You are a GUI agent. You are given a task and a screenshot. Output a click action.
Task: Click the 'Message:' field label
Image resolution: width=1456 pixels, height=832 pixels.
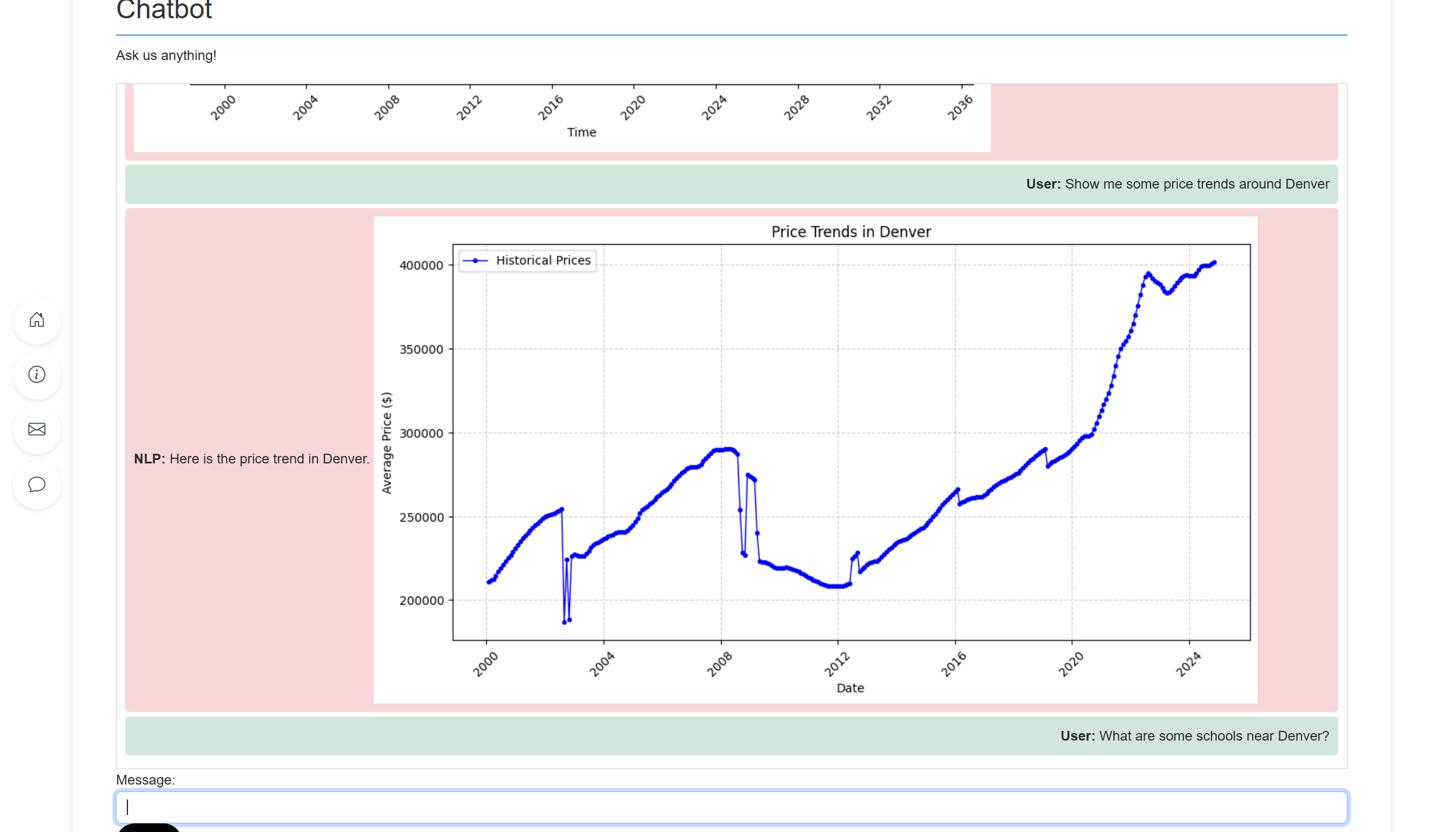(146, 780)
